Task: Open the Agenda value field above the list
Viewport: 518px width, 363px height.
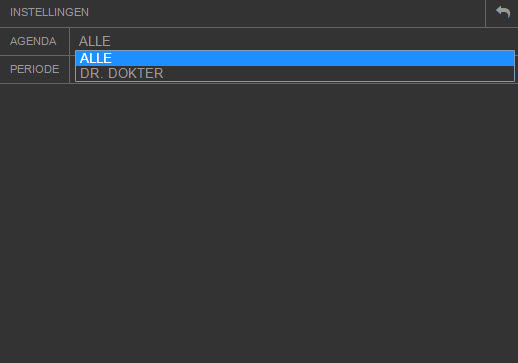Action: click(295, 41)
